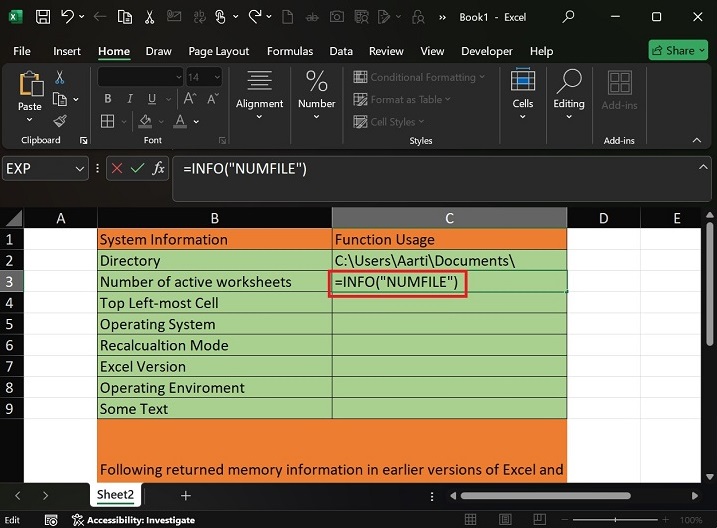Add a new sheet with plus icon
The width and height of the screenshot is (717, 528).
[186, 495]
